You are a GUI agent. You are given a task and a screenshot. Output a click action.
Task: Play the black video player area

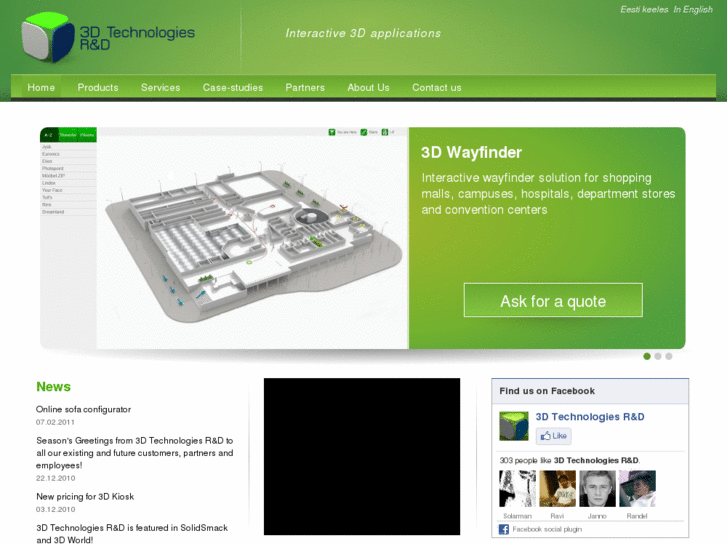(362, 456)
